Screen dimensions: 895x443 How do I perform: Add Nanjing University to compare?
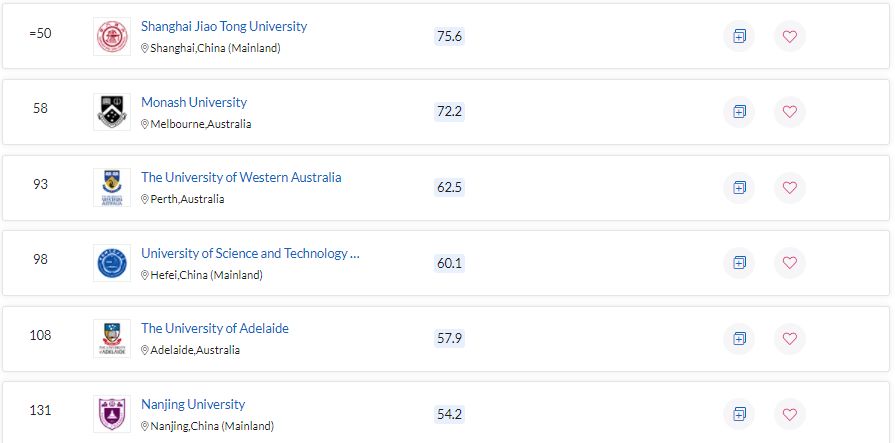[739, 414]
